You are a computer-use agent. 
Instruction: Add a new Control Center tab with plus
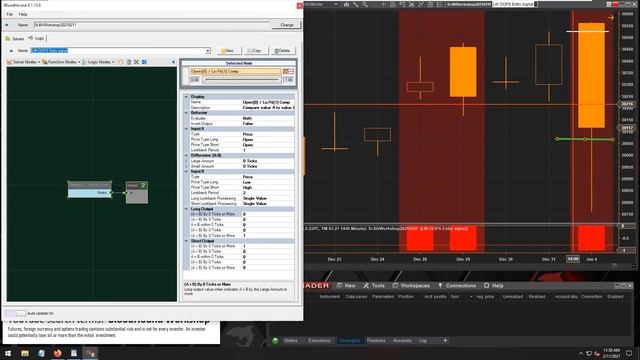point(445,340)
